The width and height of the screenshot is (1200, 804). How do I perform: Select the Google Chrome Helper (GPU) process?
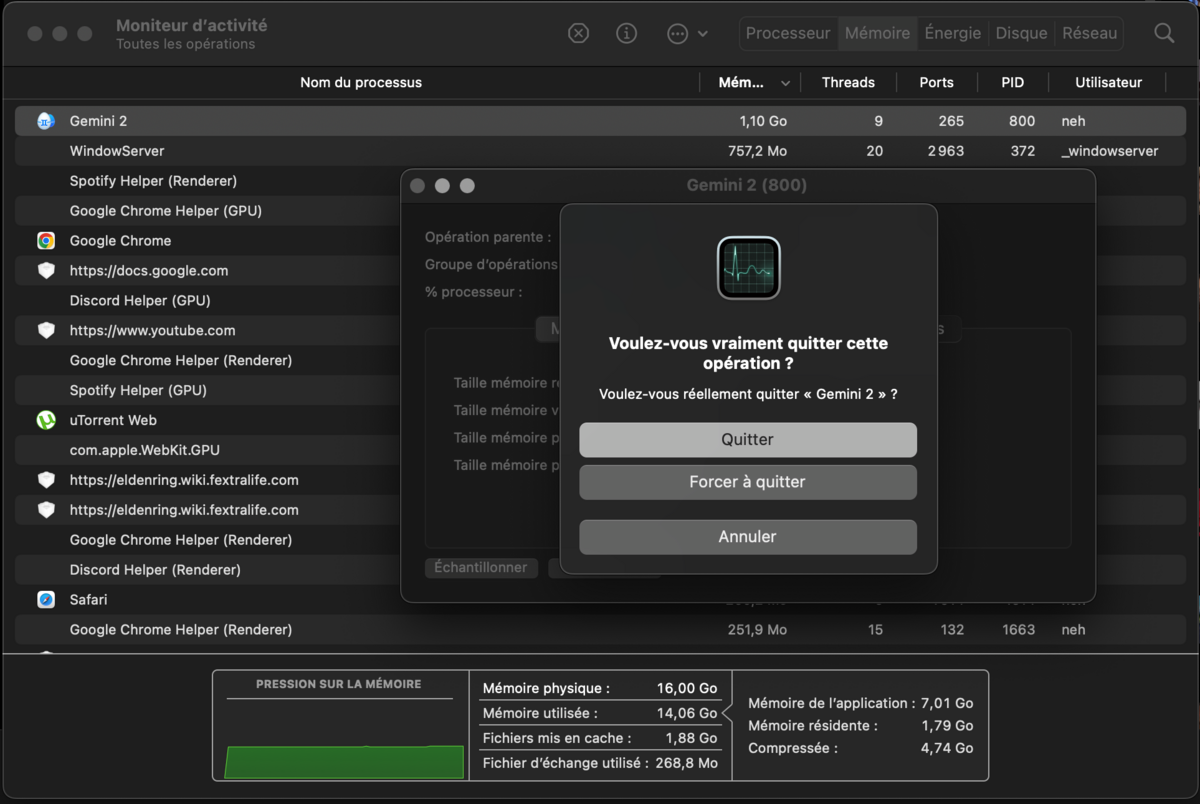click(166, 211)
